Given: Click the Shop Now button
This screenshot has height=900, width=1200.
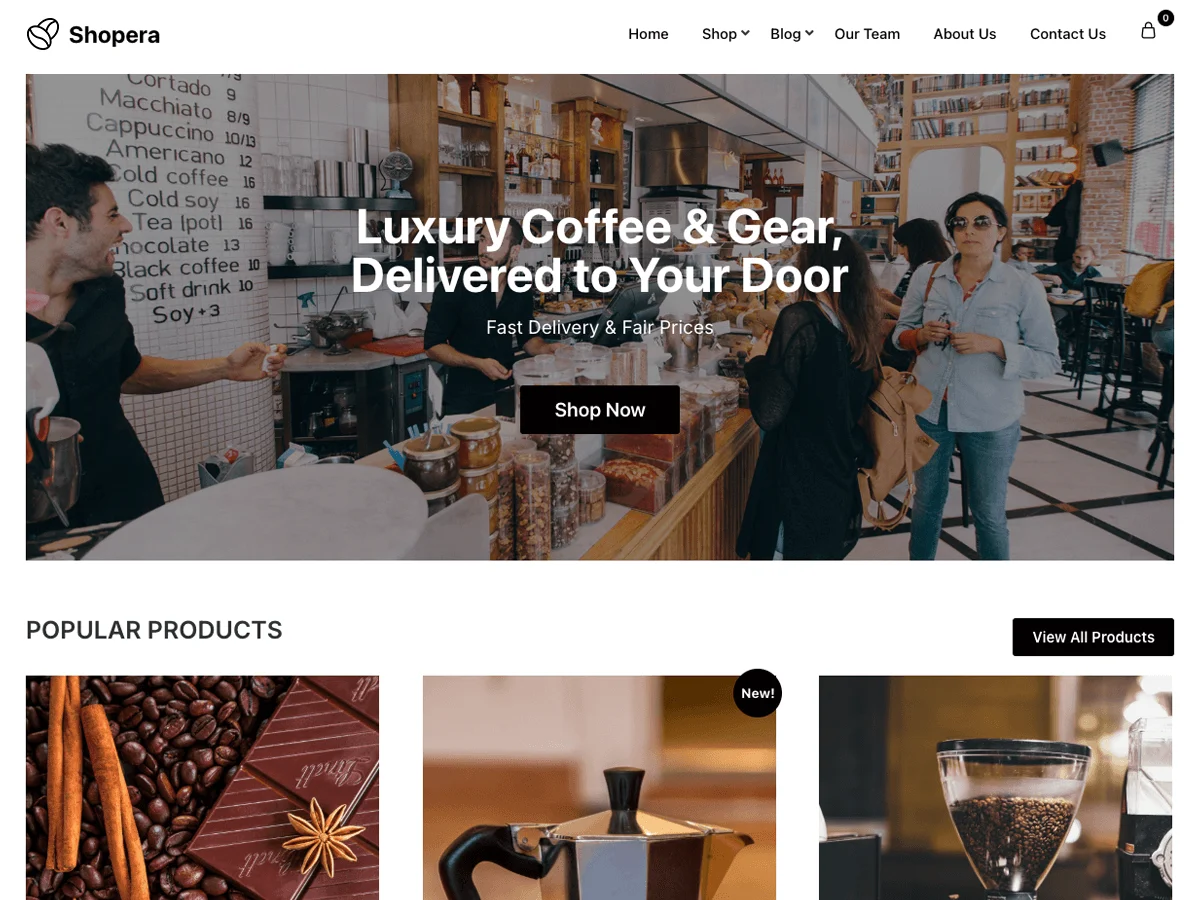Looking at the screenshot, I should (x=600, y=410).
